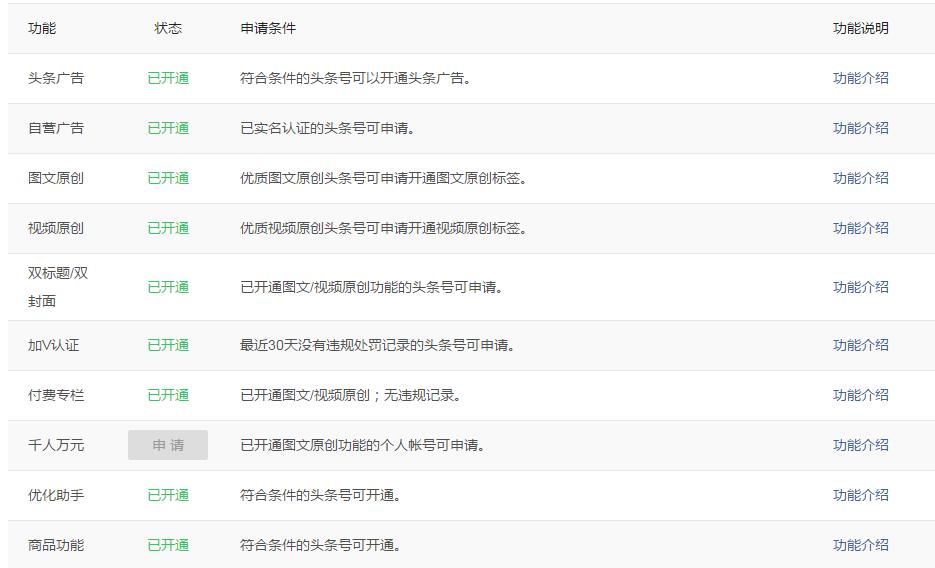Select the 付费专栏 feature name
The image size is (935, 568).
[56, 395]
